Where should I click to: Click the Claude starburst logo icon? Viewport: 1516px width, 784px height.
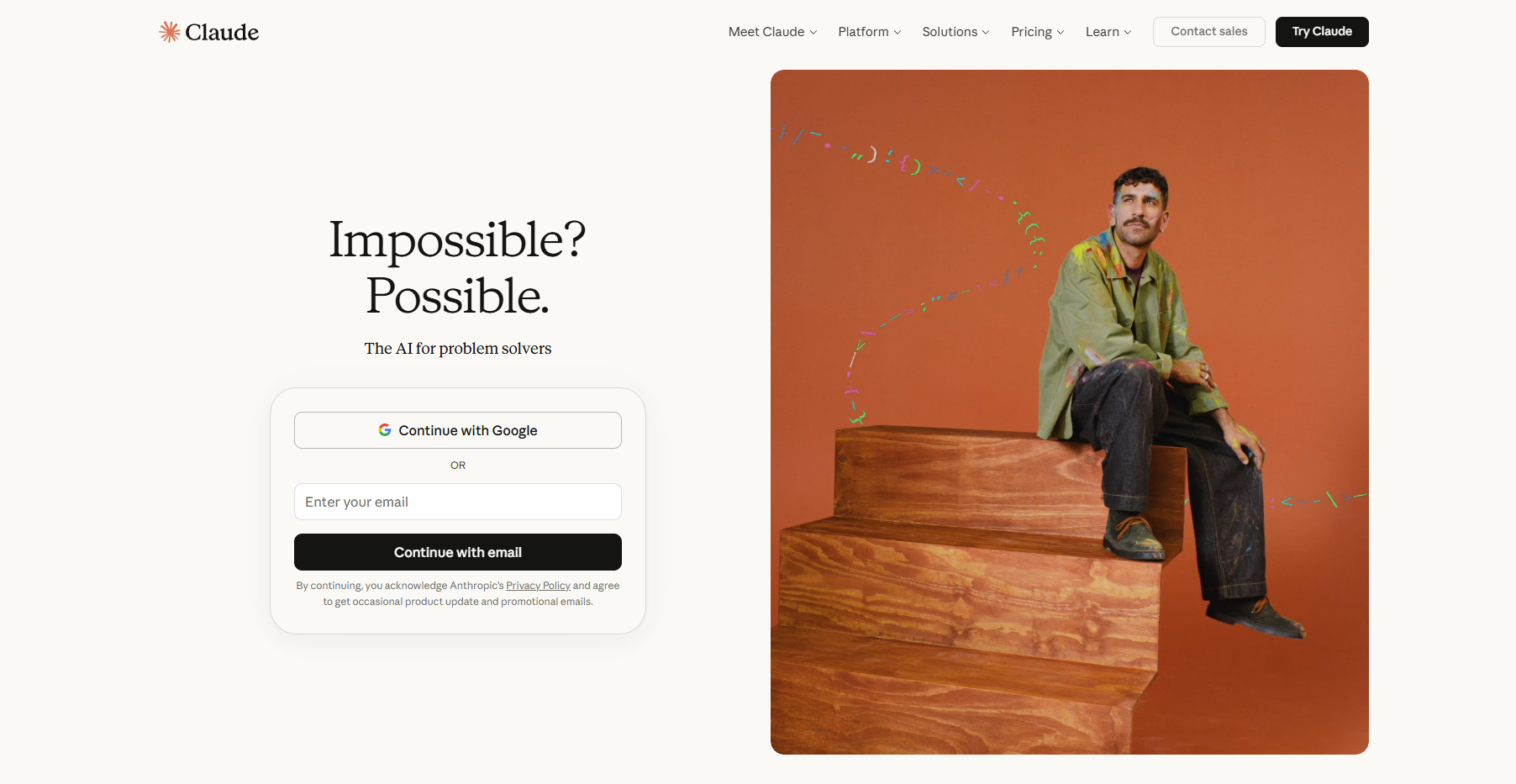[170, 32]
